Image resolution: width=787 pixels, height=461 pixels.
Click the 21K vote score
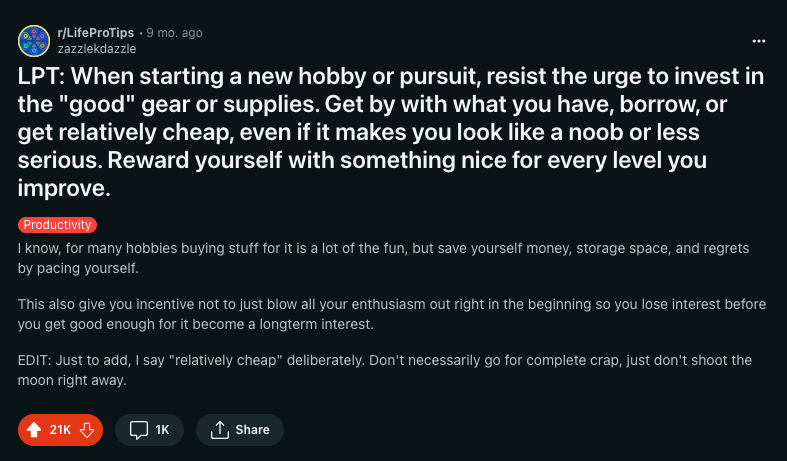pos(60,430)
